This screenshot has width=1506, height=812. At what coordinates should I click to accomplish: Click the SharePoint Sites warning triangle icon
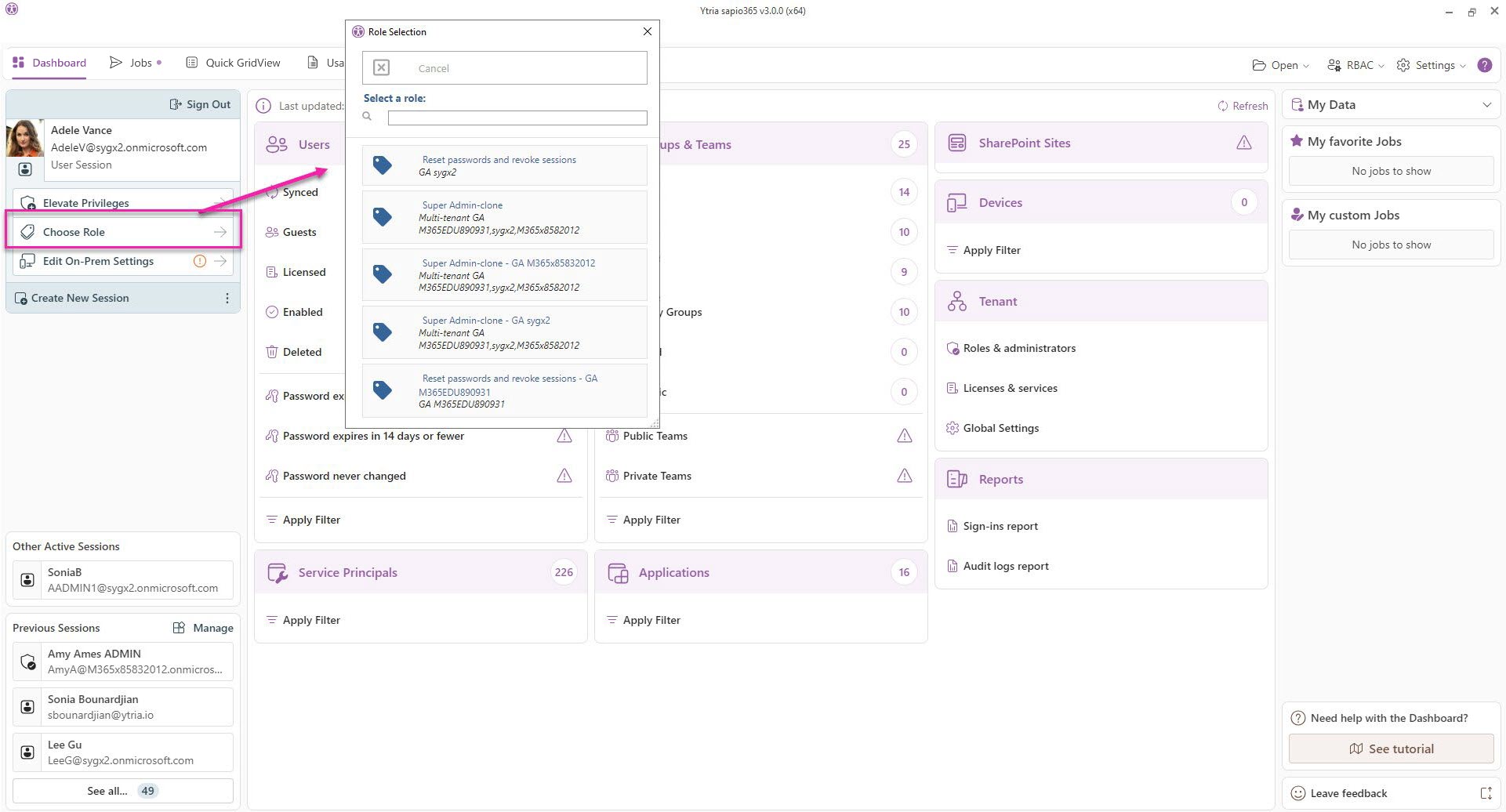click(1243, 143)
